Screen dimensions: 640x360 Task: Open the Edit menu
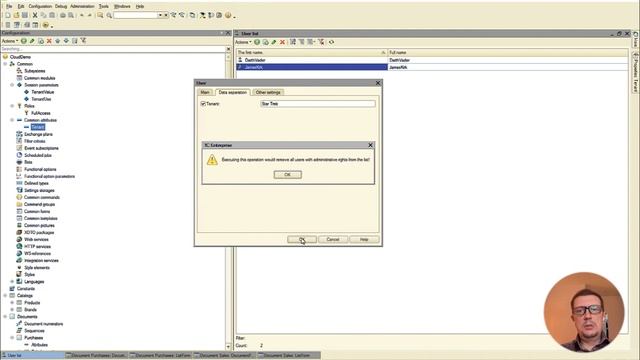[21, 6]
